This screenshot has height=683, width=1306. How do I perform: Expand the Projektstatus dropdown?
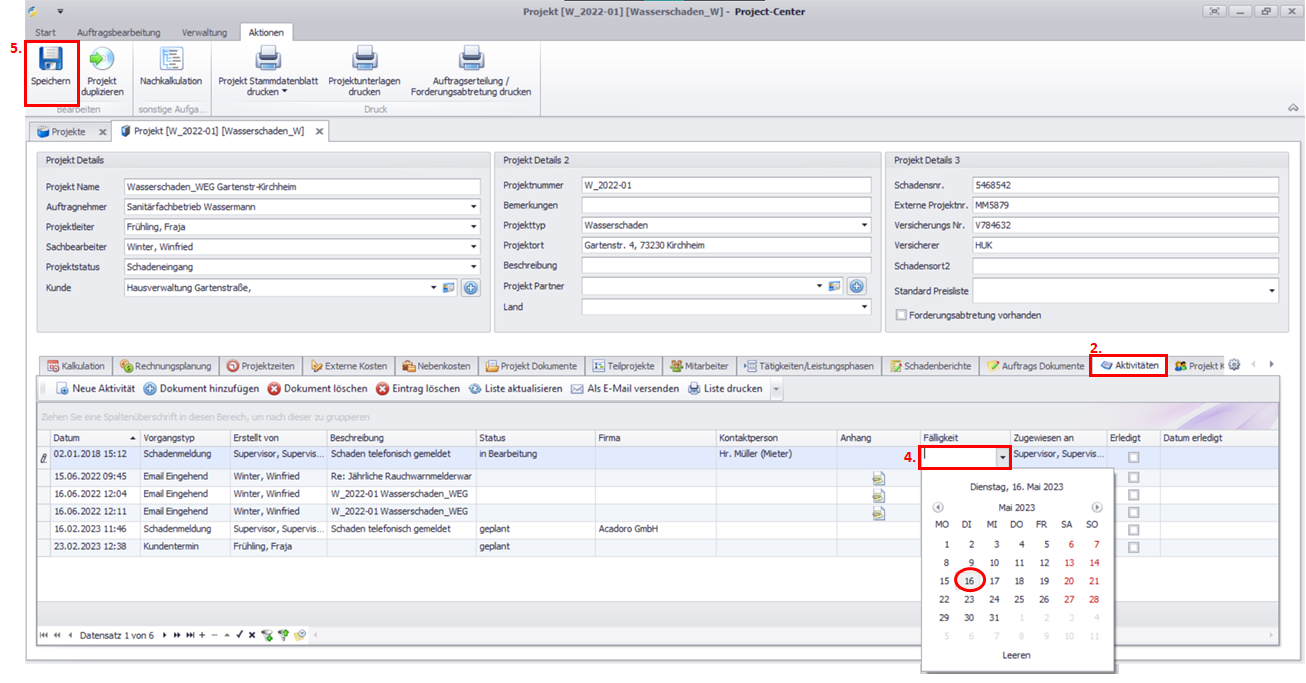472,267
